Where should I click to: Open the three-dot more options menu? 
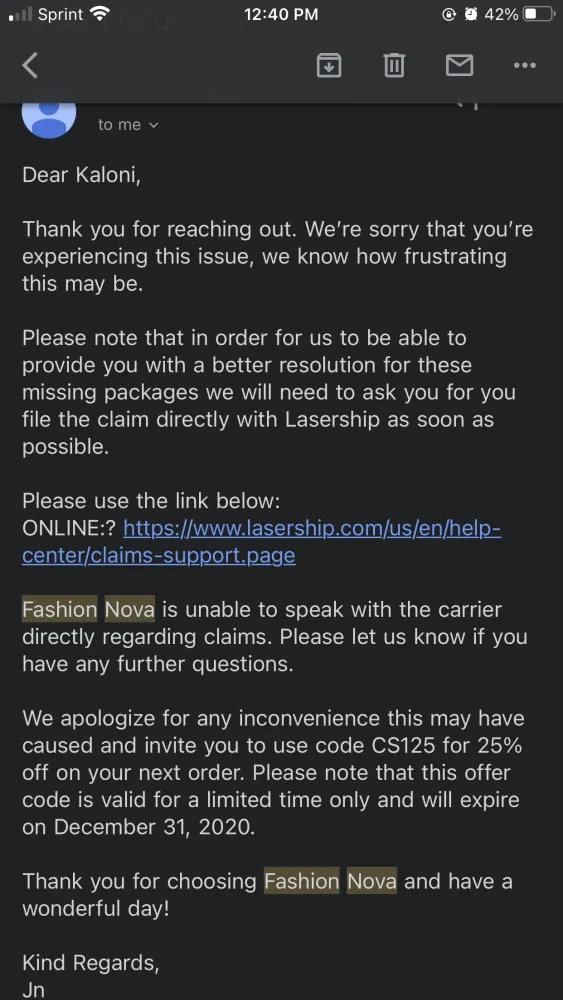(525, 65)
